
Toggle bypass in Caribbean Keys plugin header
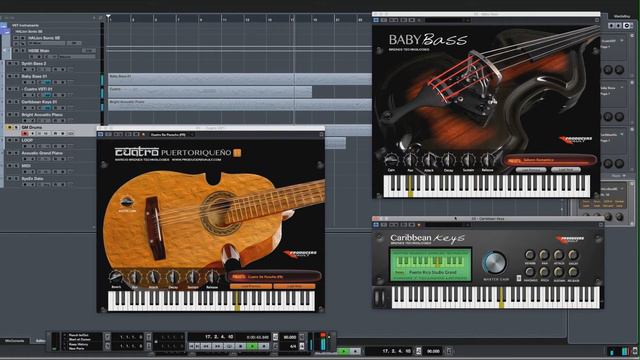pos(376,224)
